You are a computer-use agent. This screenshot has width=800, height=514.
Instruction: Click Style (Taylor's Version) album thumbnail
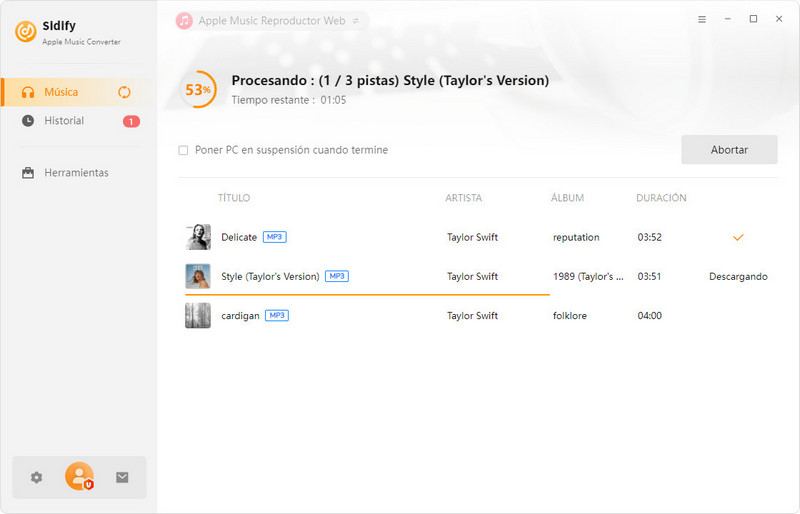pyautogui.click(x=198, y=276)
